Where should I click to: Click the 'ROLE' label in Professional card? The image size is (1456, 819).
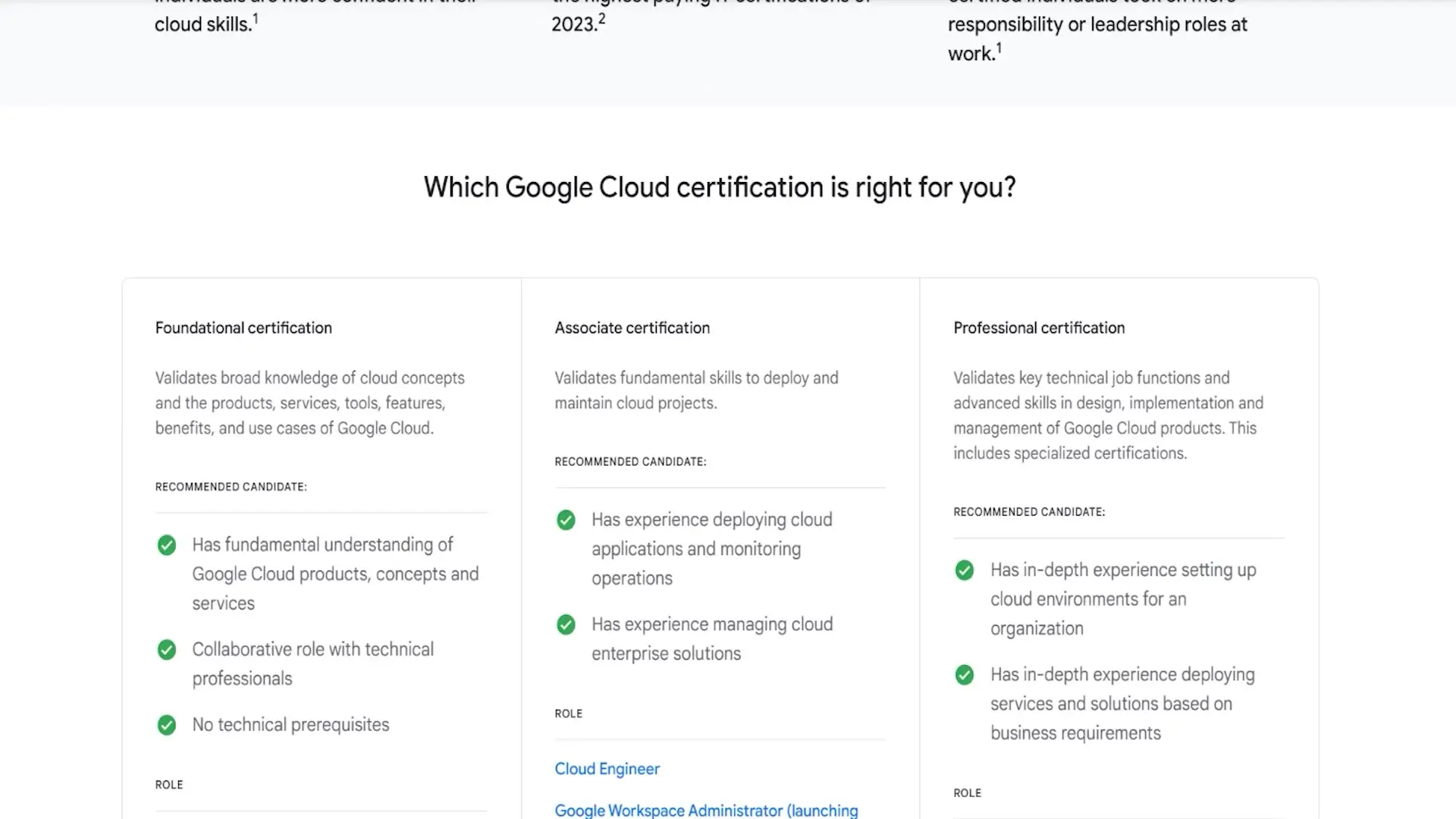pyautogui.click(x=967, y=793)
